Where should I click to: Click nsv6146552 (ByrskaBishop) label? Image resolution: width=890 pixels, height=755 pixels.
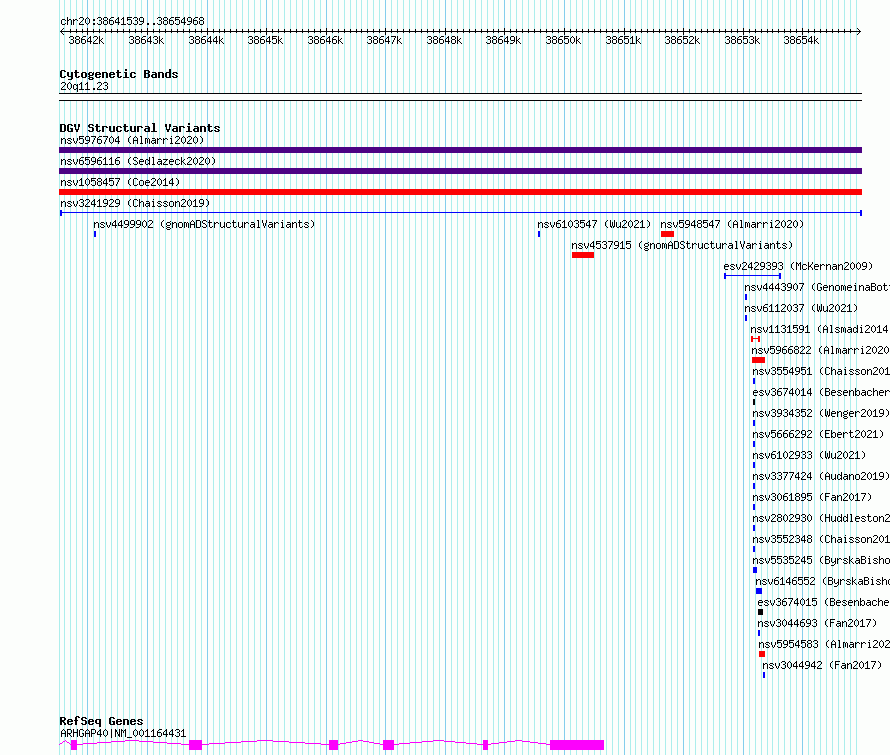(x=822, y=581)
